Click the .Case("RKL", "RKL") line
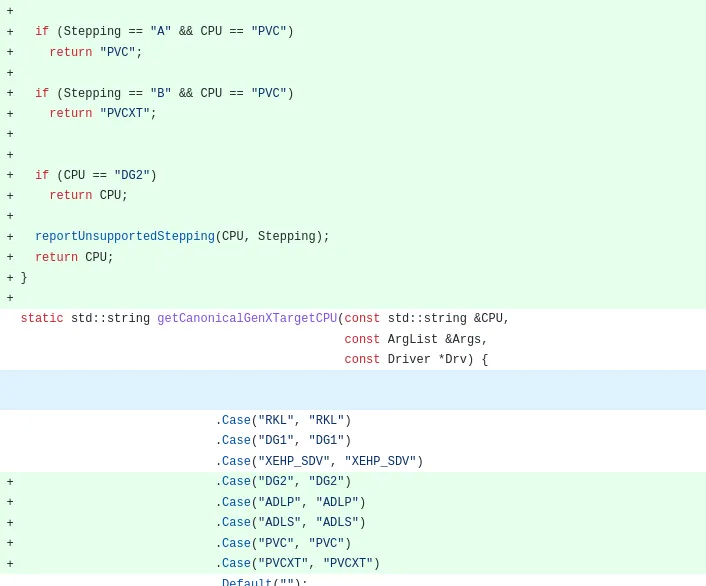The width and height of the screenshot is (706, 586). [283, 421]
